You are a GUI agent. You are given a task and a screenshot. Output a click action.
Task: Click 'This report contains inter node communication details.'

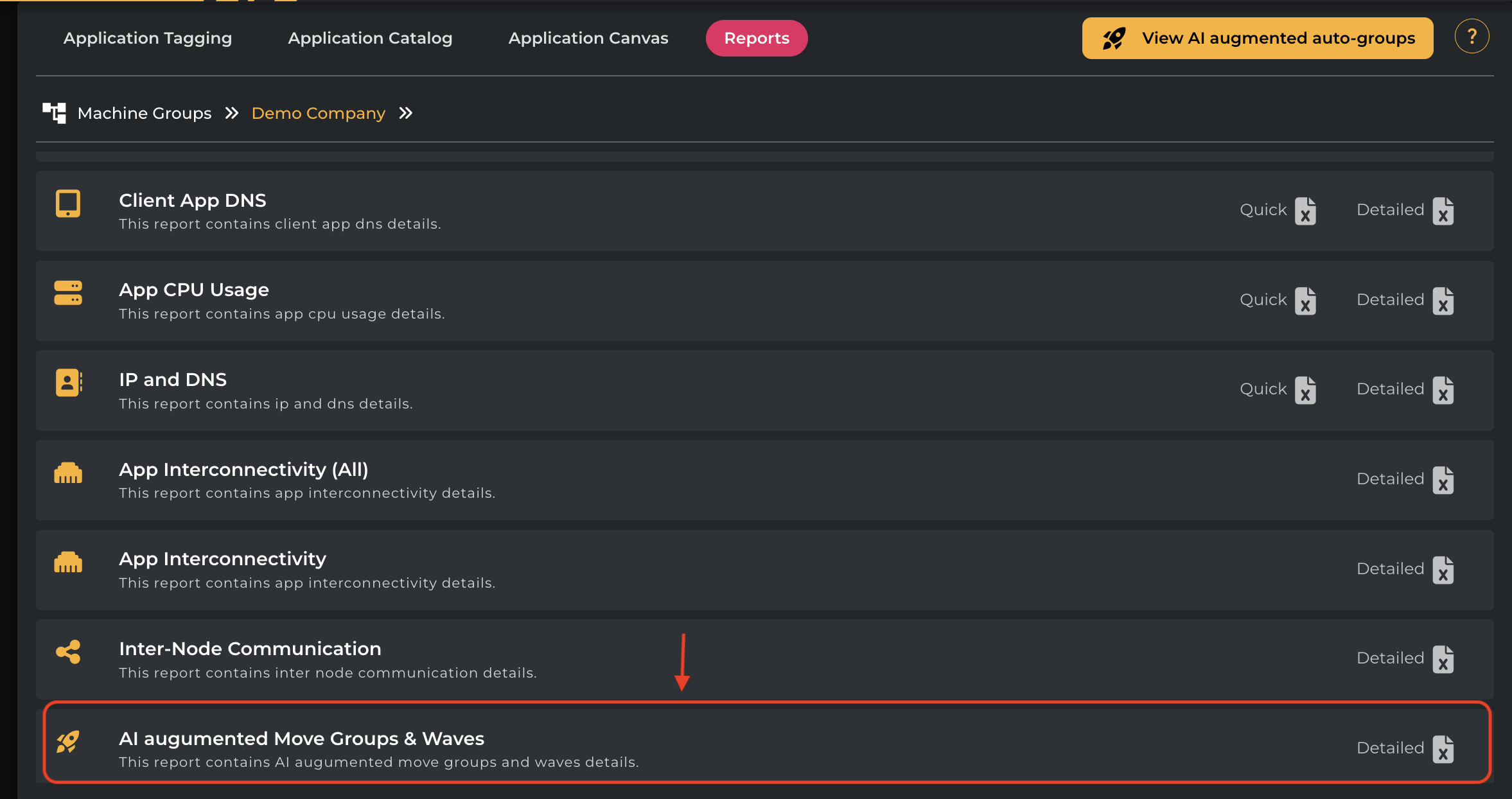pos(328,673)
